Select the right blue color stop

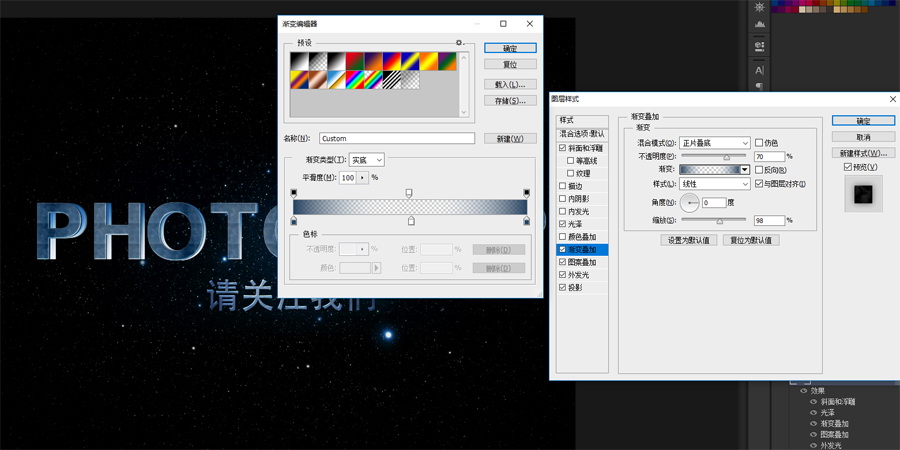pos(526,221)
